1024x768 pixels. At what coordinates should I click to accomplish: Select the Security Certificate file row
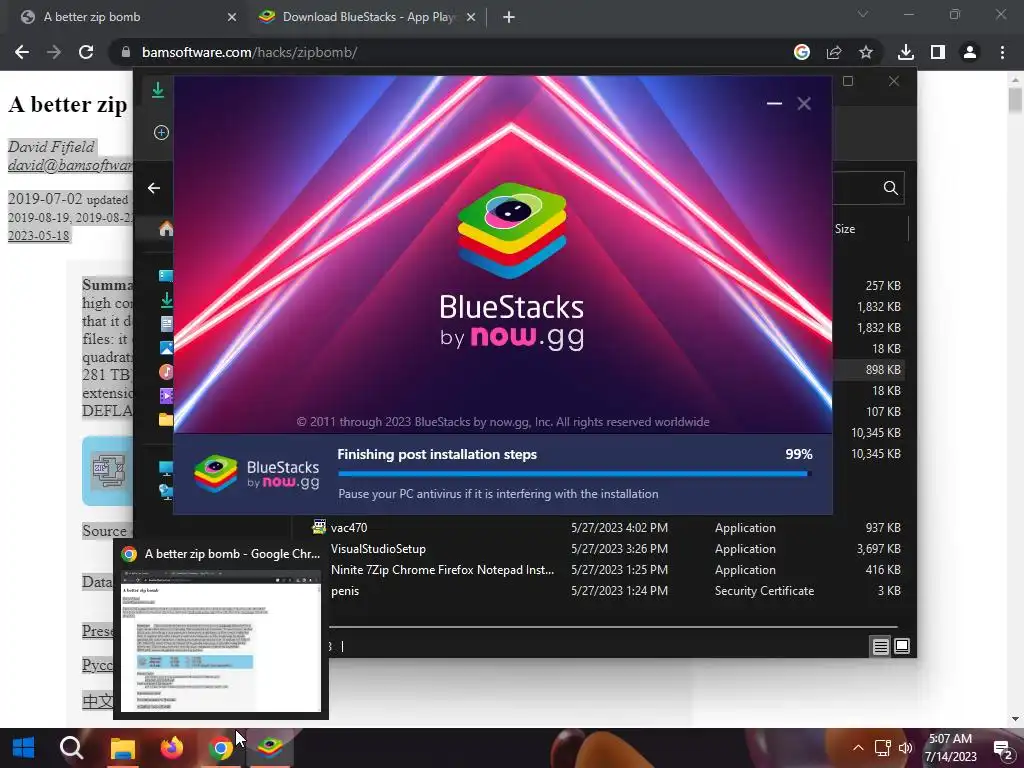pos(606,590)
